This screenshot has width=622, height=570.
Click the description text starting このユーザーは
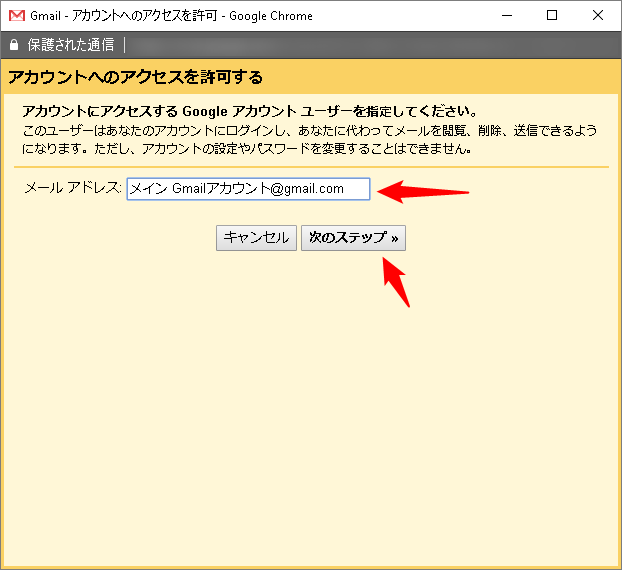[309, 139]
